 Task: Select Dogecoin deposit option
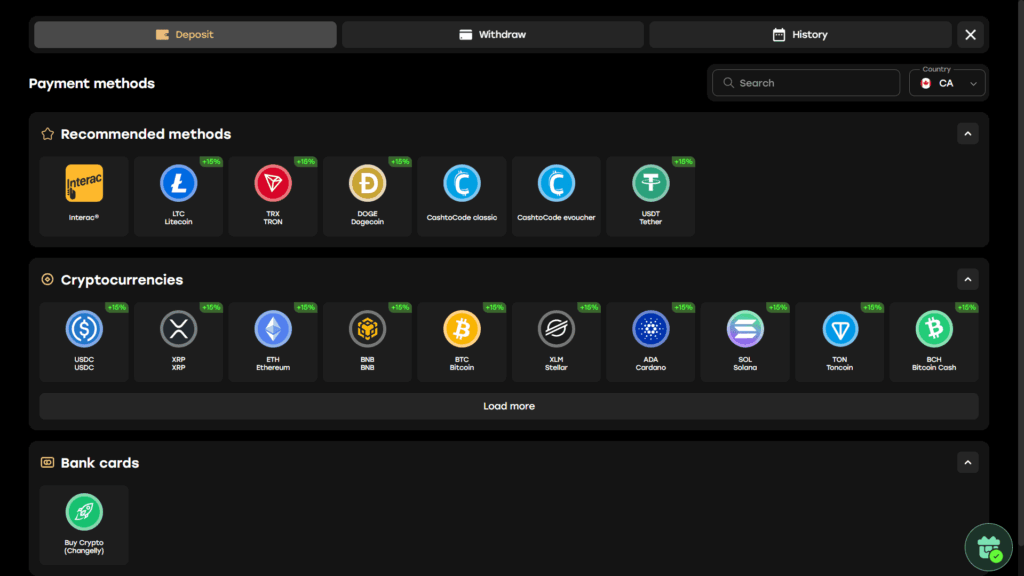[367, 196]
